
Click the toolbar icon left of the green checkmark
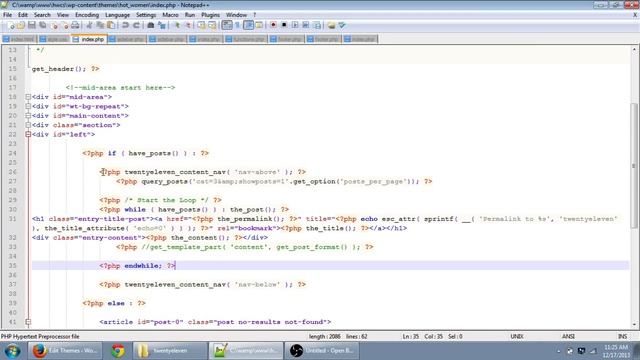coord(331,25)
